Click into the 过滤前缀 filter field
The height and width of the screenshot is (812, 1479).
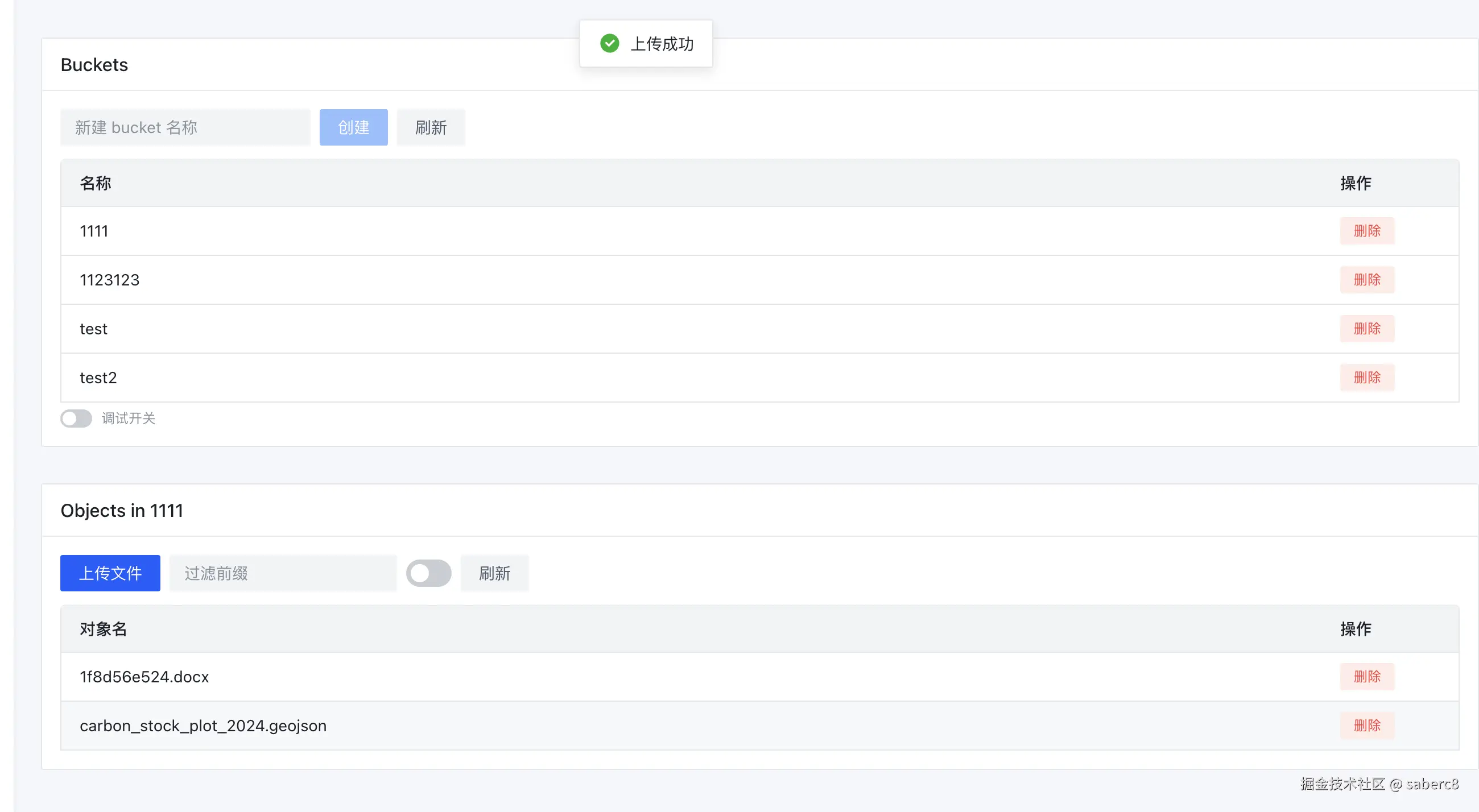pos(283,573)
